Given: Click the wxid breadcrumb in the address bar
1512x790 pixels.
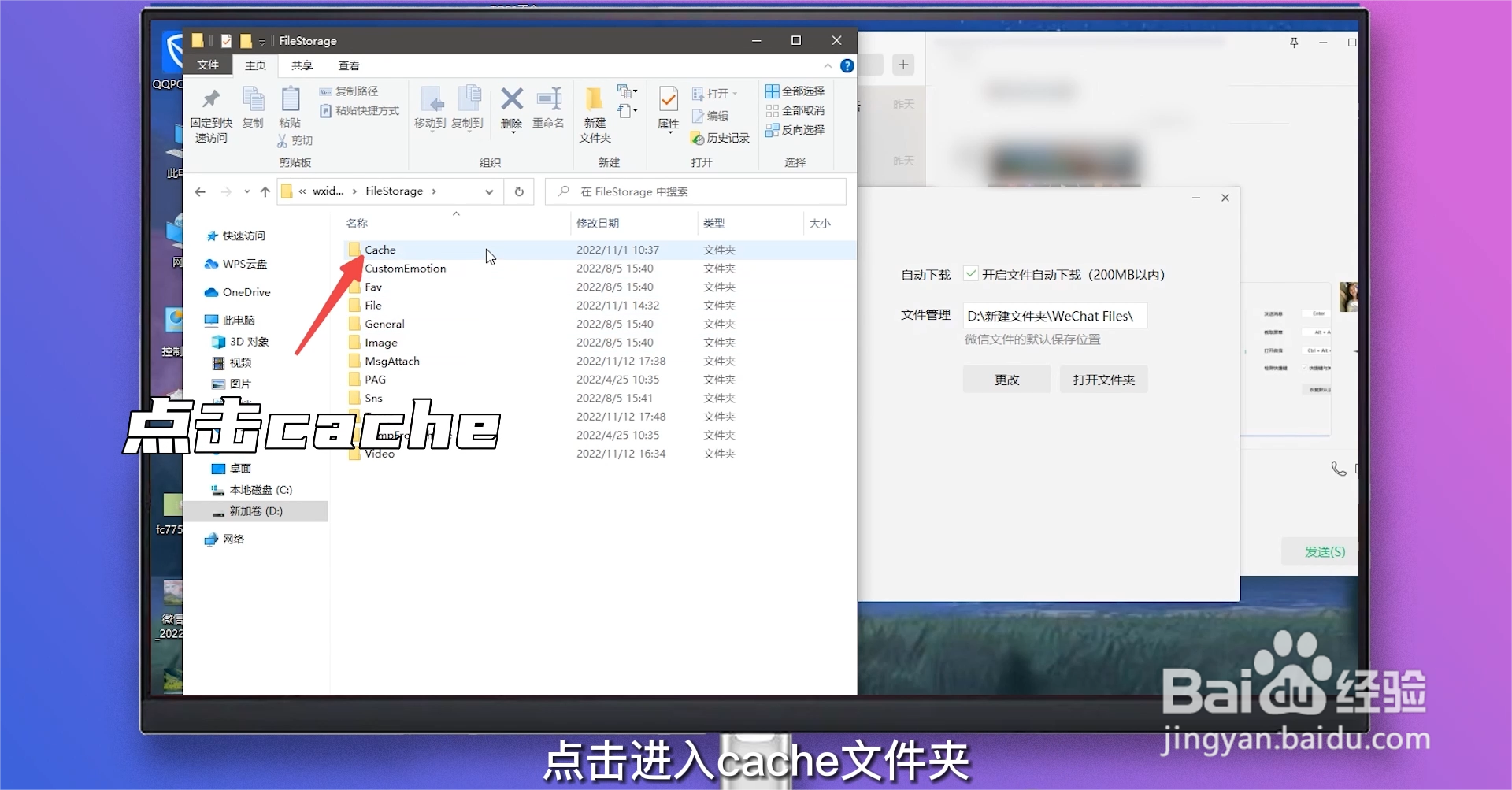Looking at the screenshot, I should point(328,191).
